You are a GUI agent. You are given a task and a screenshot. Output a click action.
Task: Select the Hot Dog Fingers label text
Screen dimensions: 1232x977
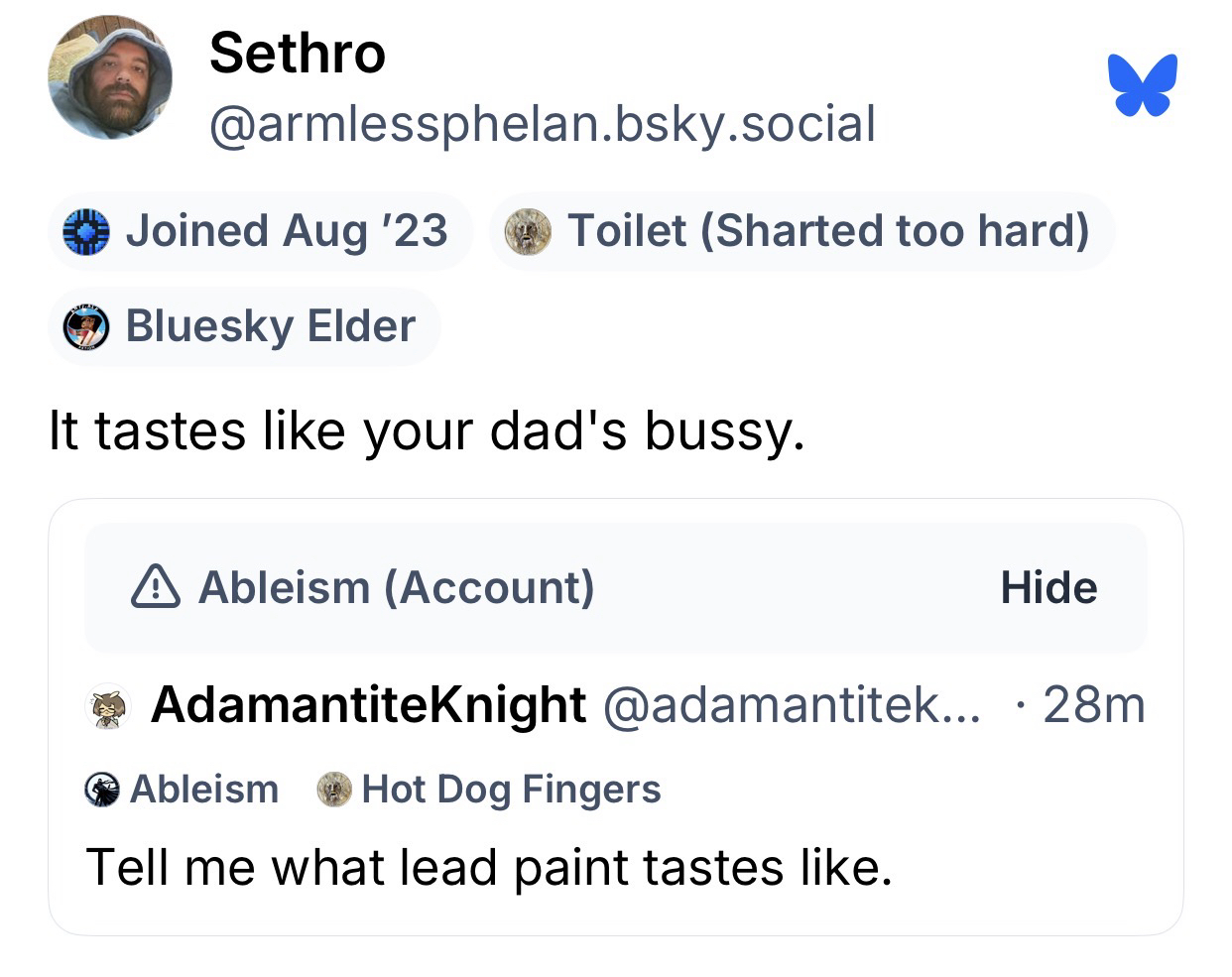(x=511, y=790)
